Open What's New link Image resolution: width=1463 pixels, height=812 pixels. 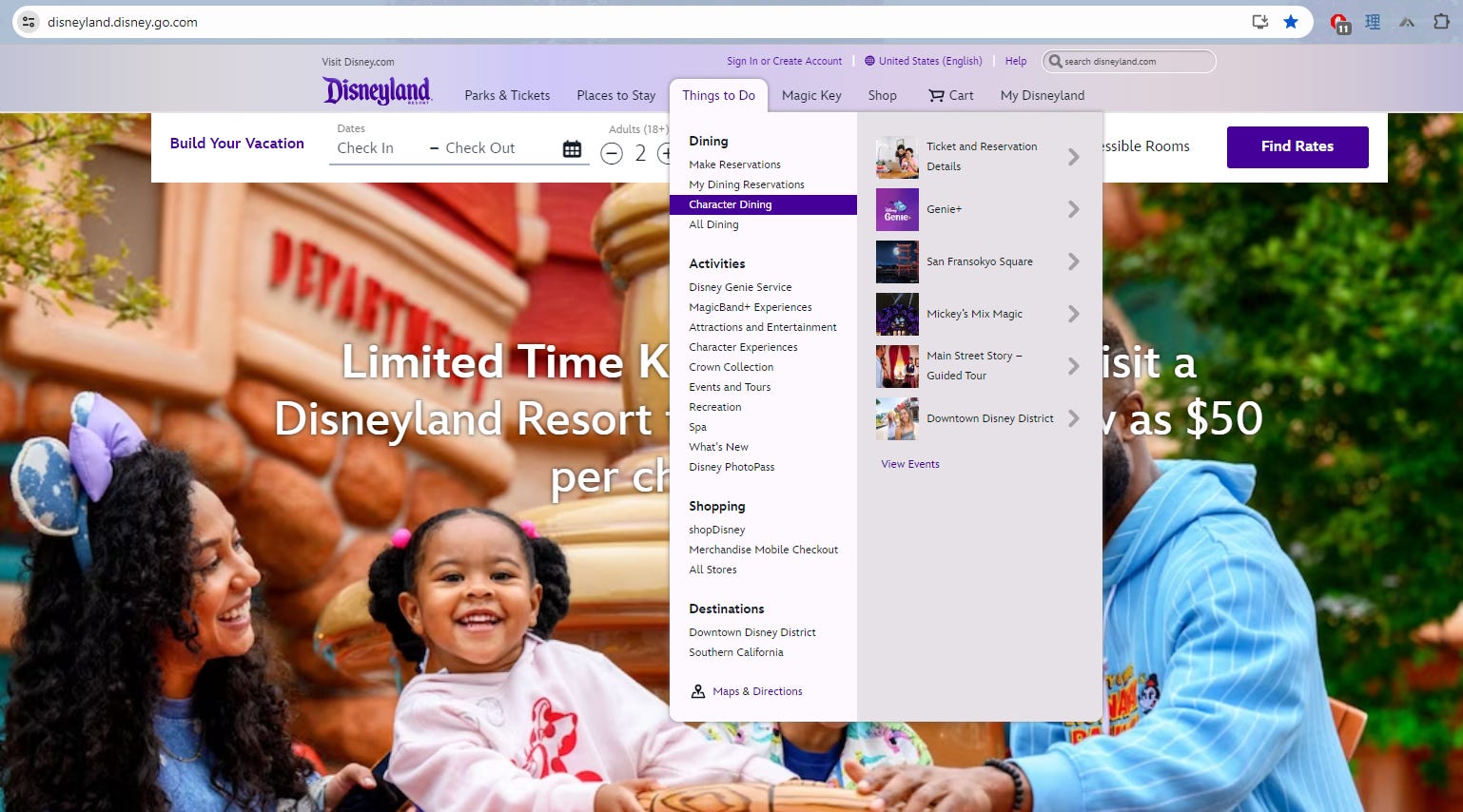(x=718, y=447)
